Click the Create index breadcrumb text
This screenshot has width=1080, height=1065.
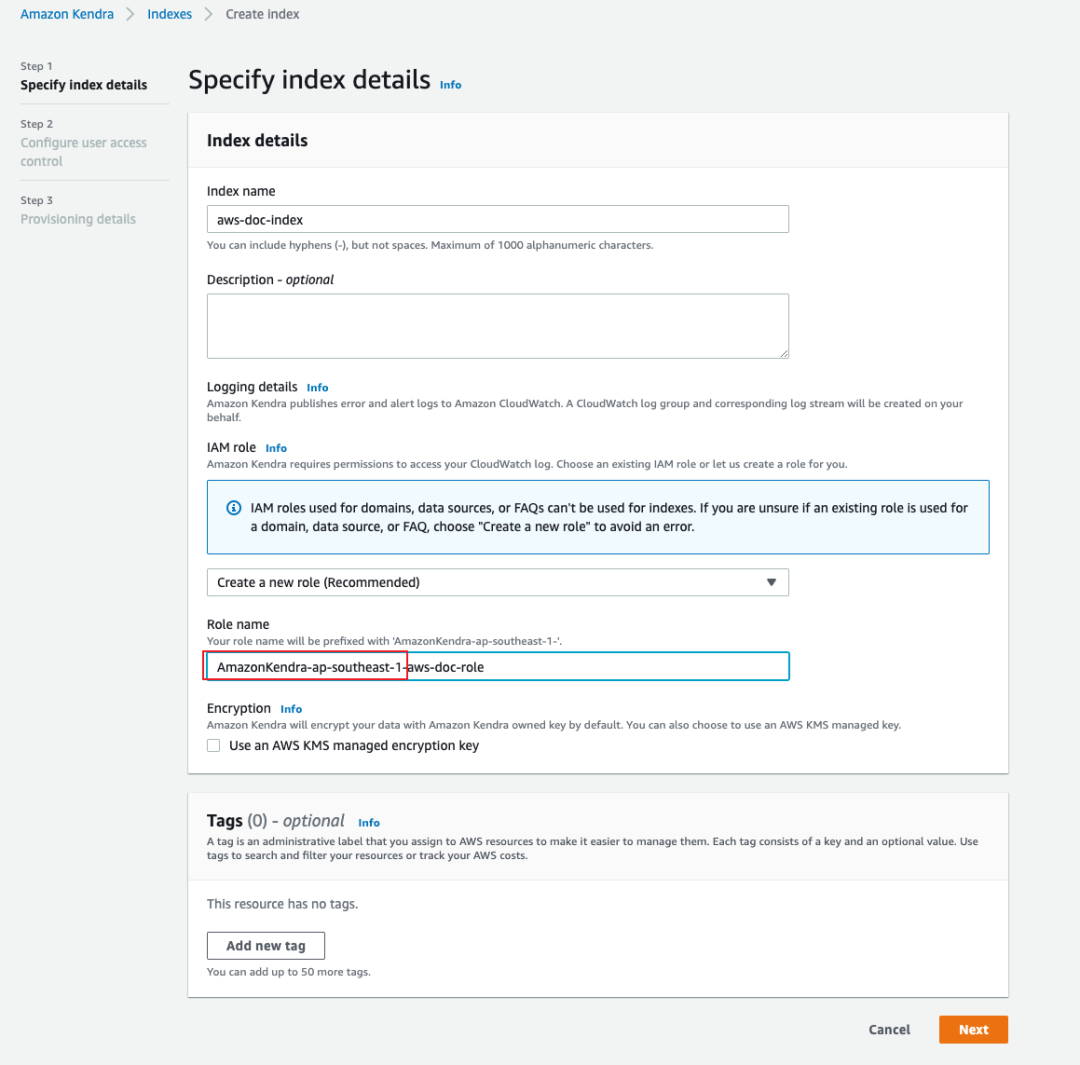[x=262, y=14]
